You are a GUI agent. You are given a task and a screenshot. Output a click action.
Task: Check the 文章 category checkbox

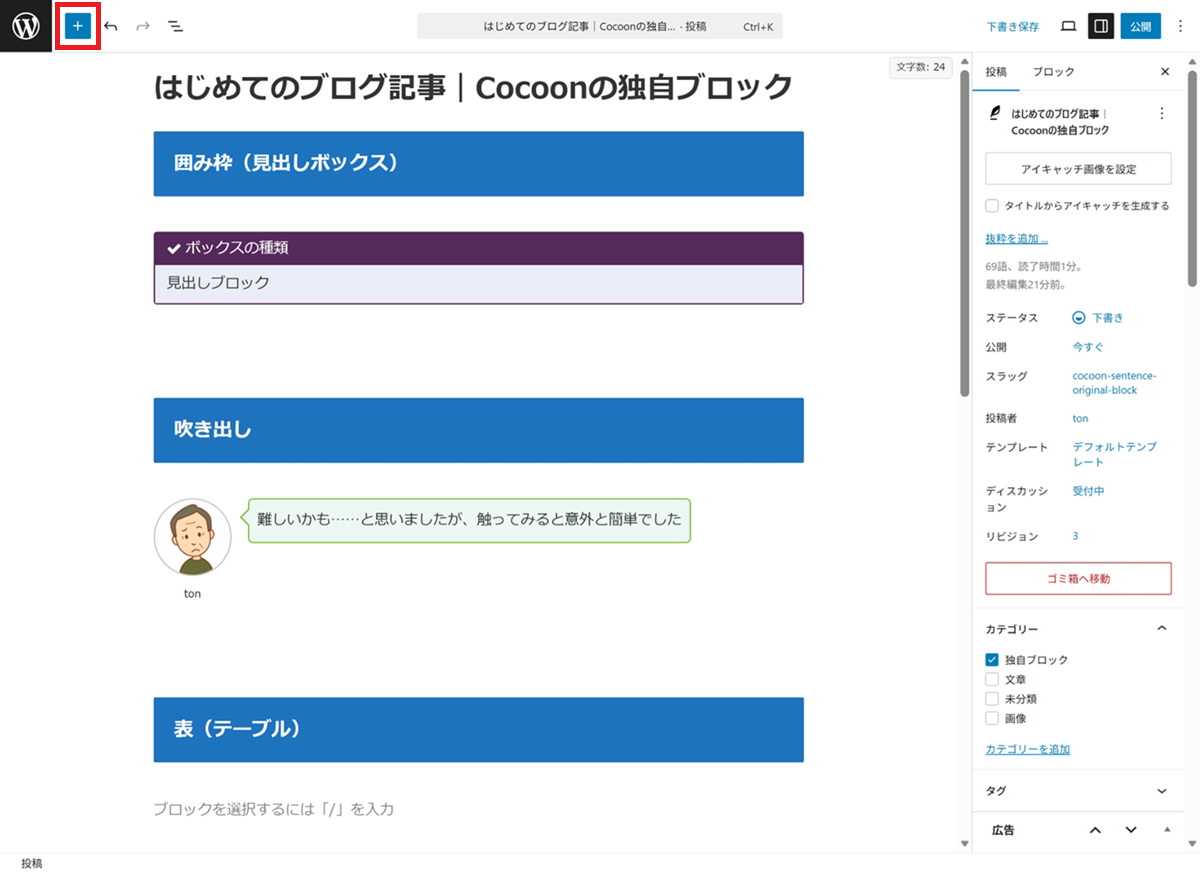pos(992,679)
